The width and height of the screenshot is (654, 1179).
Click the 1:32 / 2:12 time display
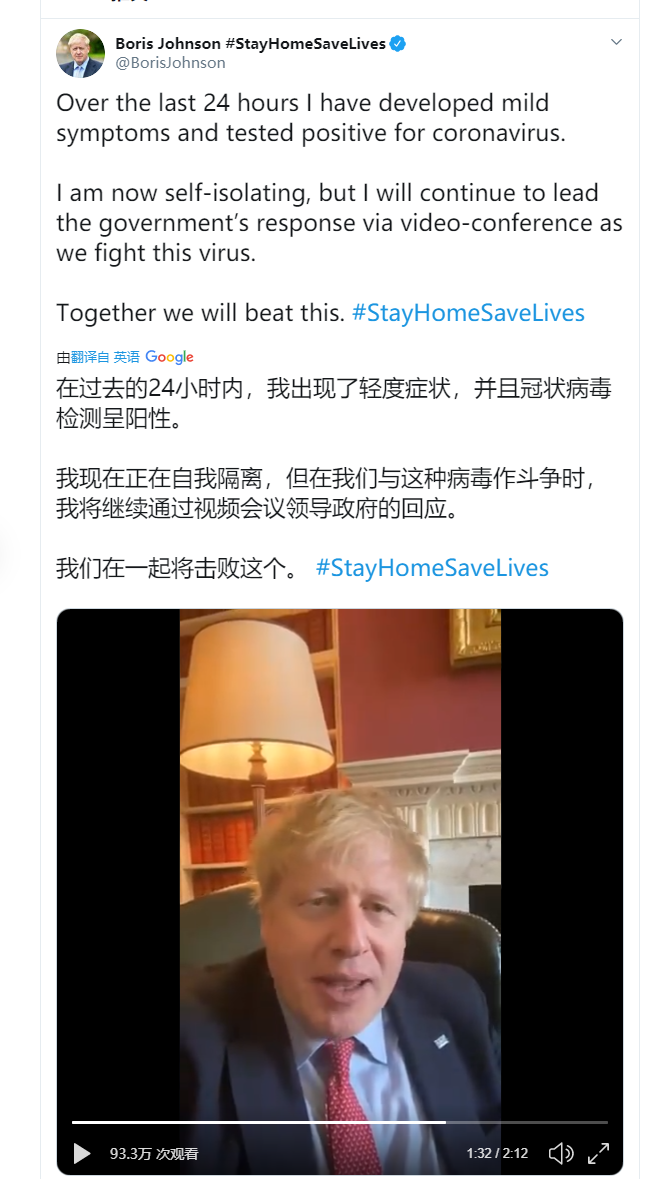point(497,1153)
